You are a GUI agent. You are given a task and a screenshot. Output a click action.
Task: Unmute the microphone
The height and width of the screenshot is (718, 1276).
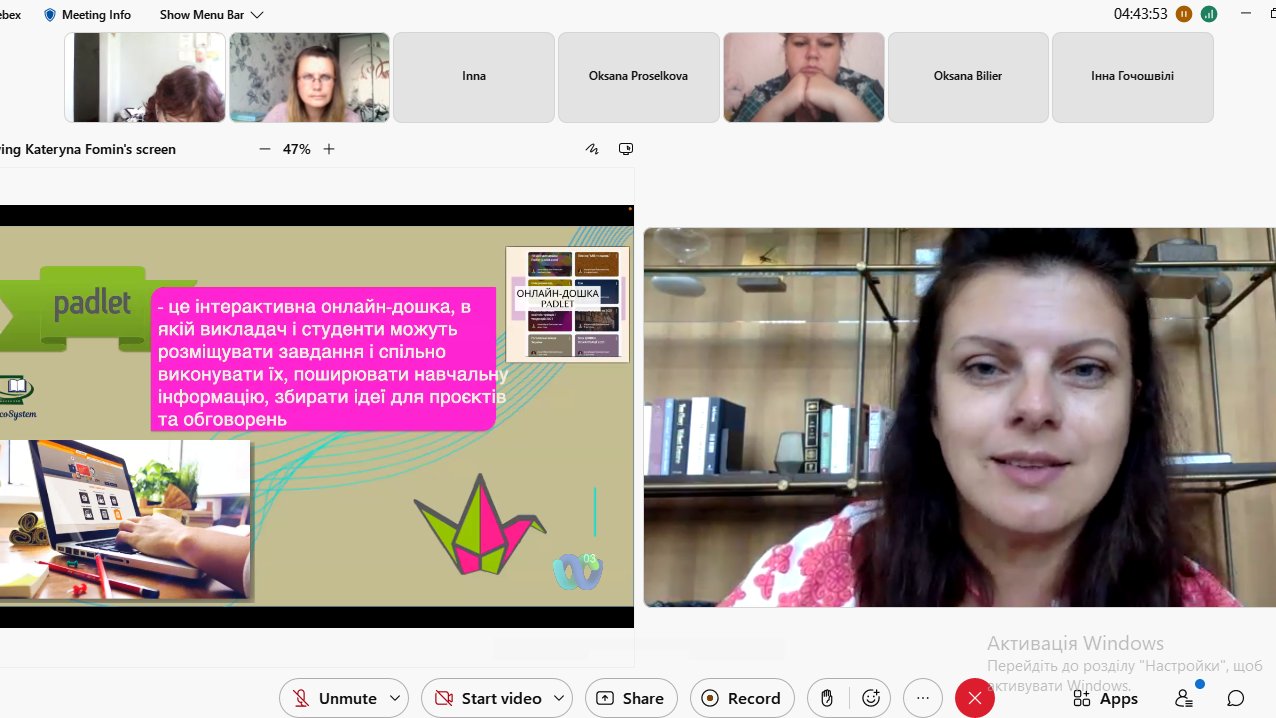pos(335,698)
